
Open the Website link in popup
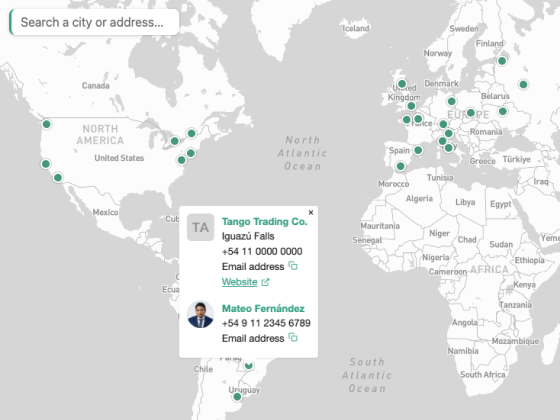[239, 282]
